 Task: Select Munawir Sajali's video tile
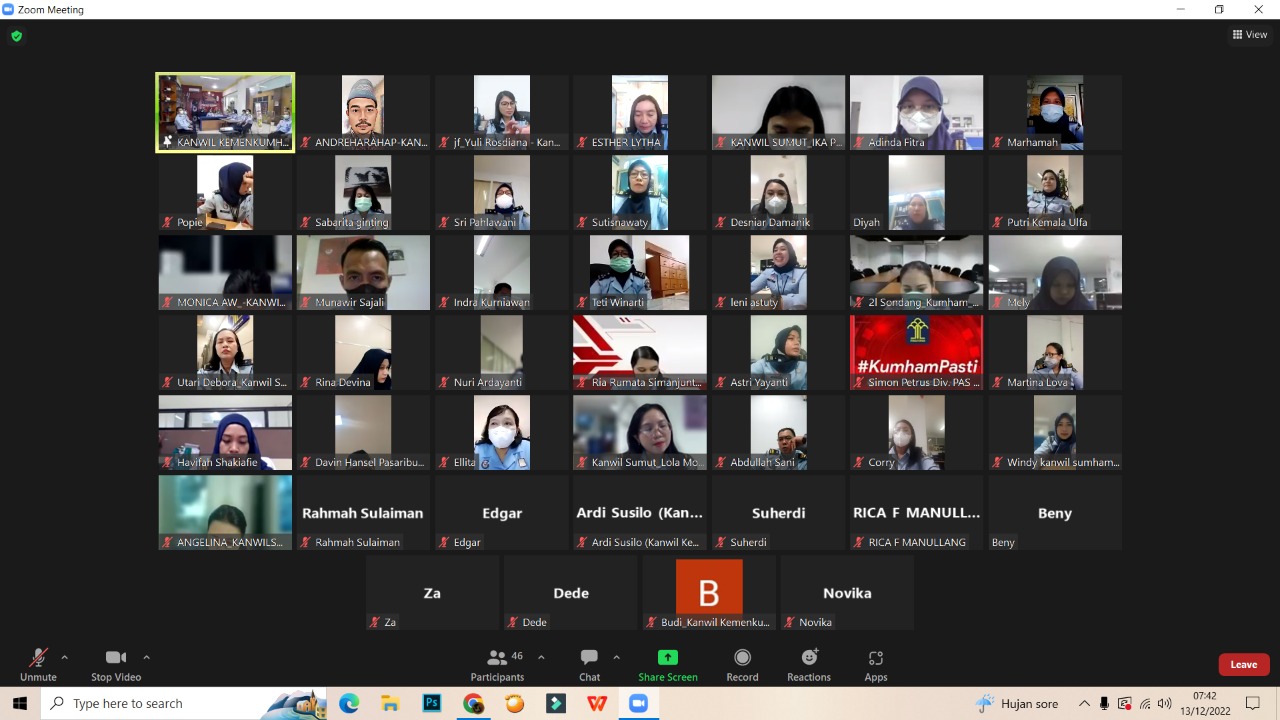(363, 272)
